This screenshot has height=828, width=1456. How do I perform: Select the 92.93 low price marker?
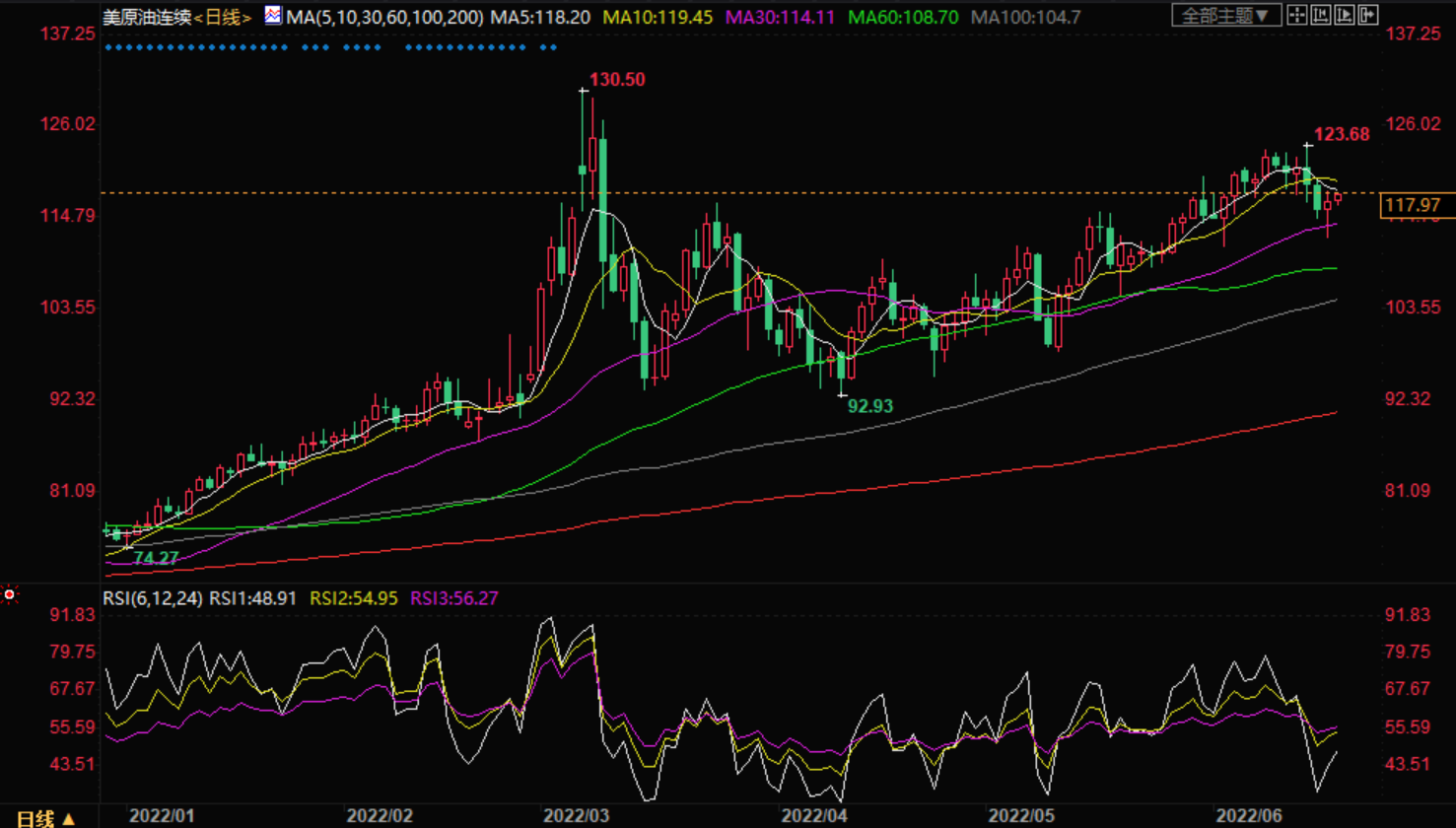869,405
